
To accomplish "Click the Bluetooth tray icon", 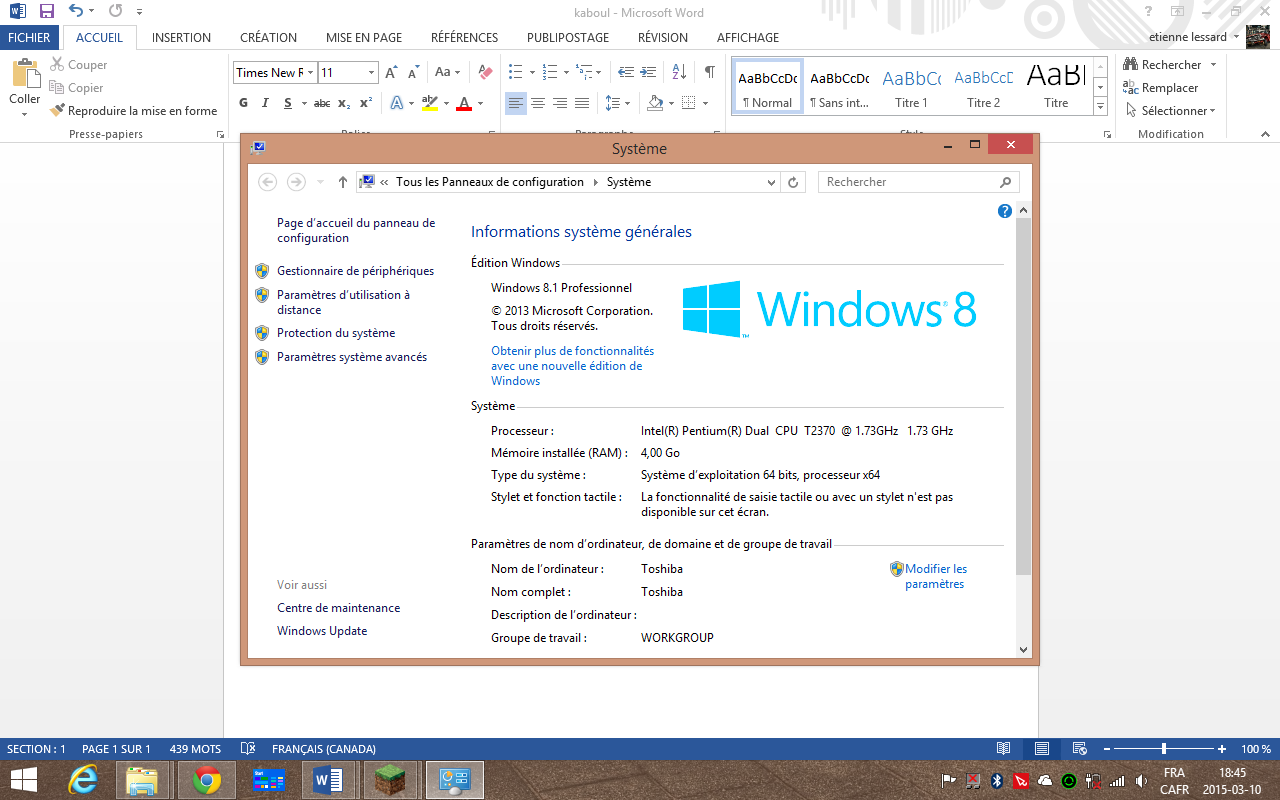I will 997,780.
